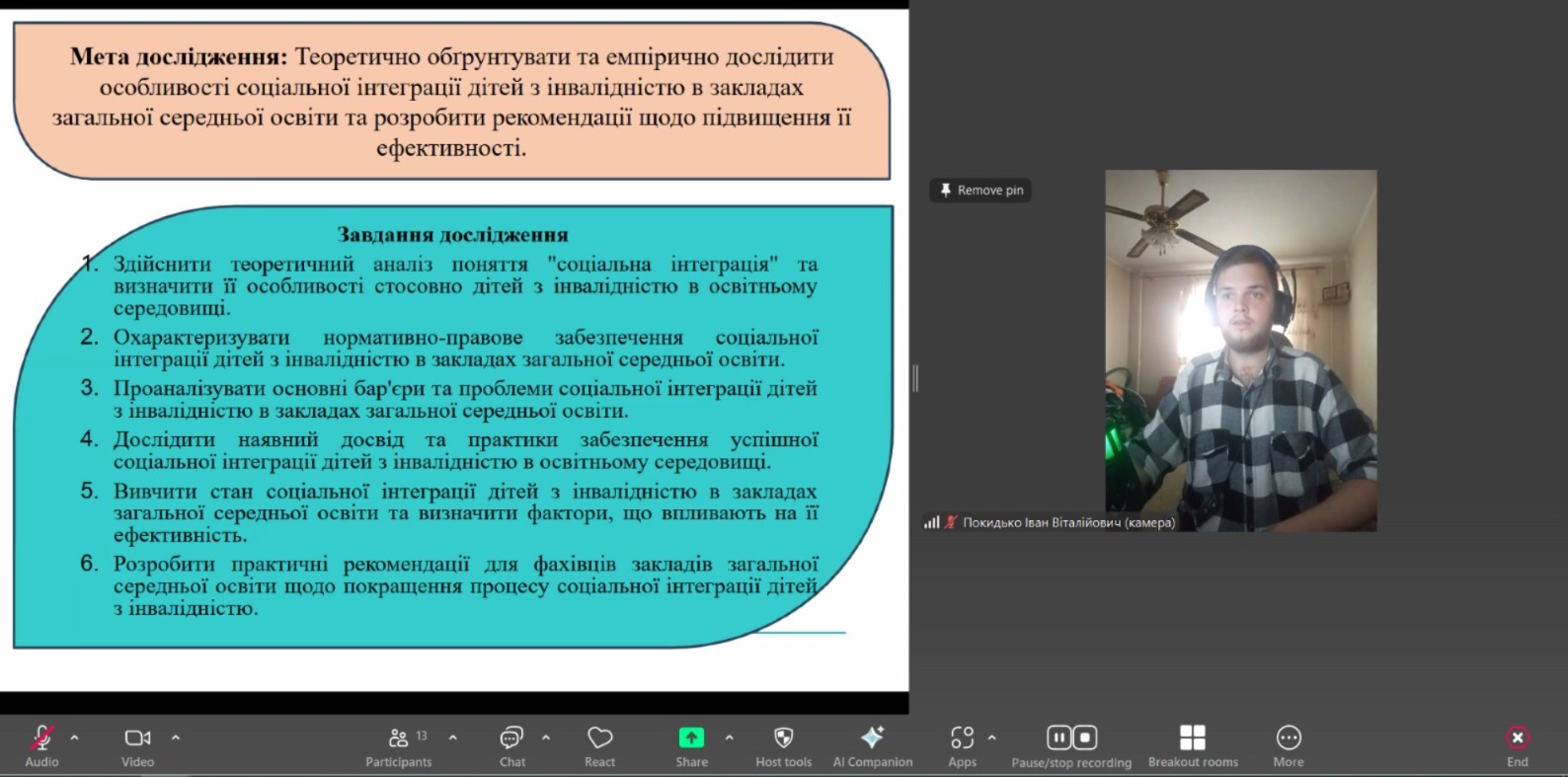
Task: Expand the Participants options arrow
Action: [453, 738]
